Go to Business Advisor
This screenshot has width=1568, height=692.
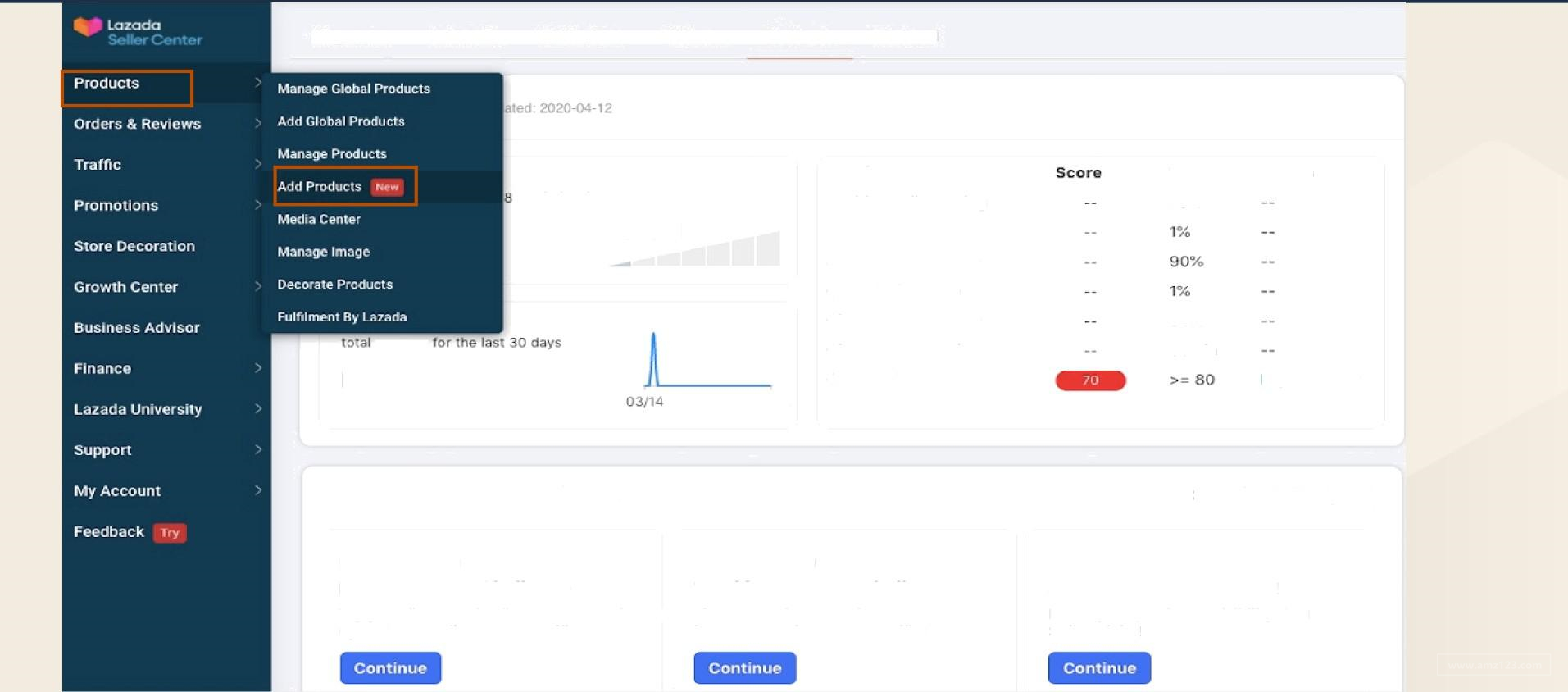point(137,327)
